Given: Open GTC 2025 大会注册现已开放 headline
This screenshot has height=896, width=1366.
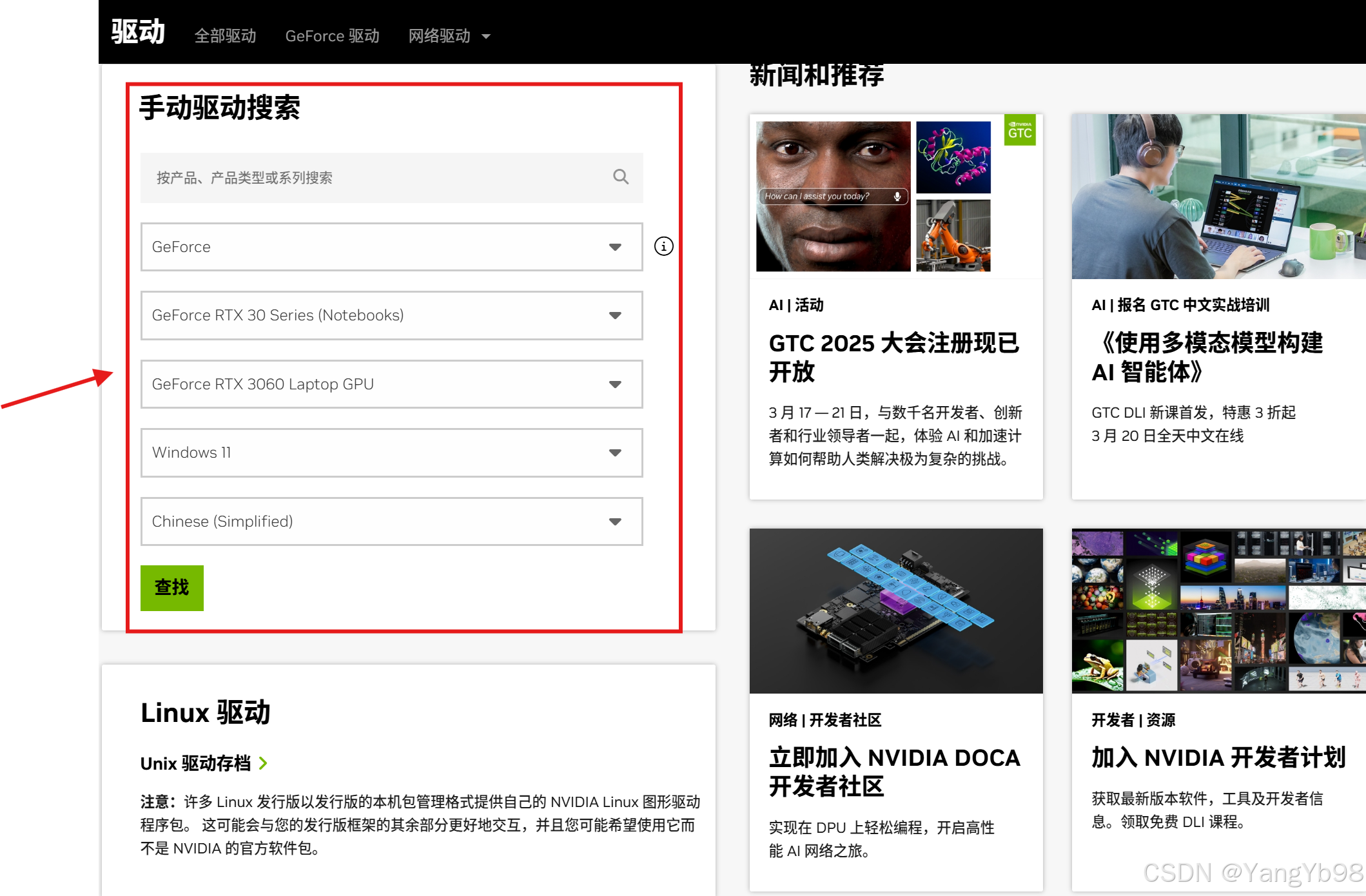Looking at the screenshot, I should coord(893,357).
